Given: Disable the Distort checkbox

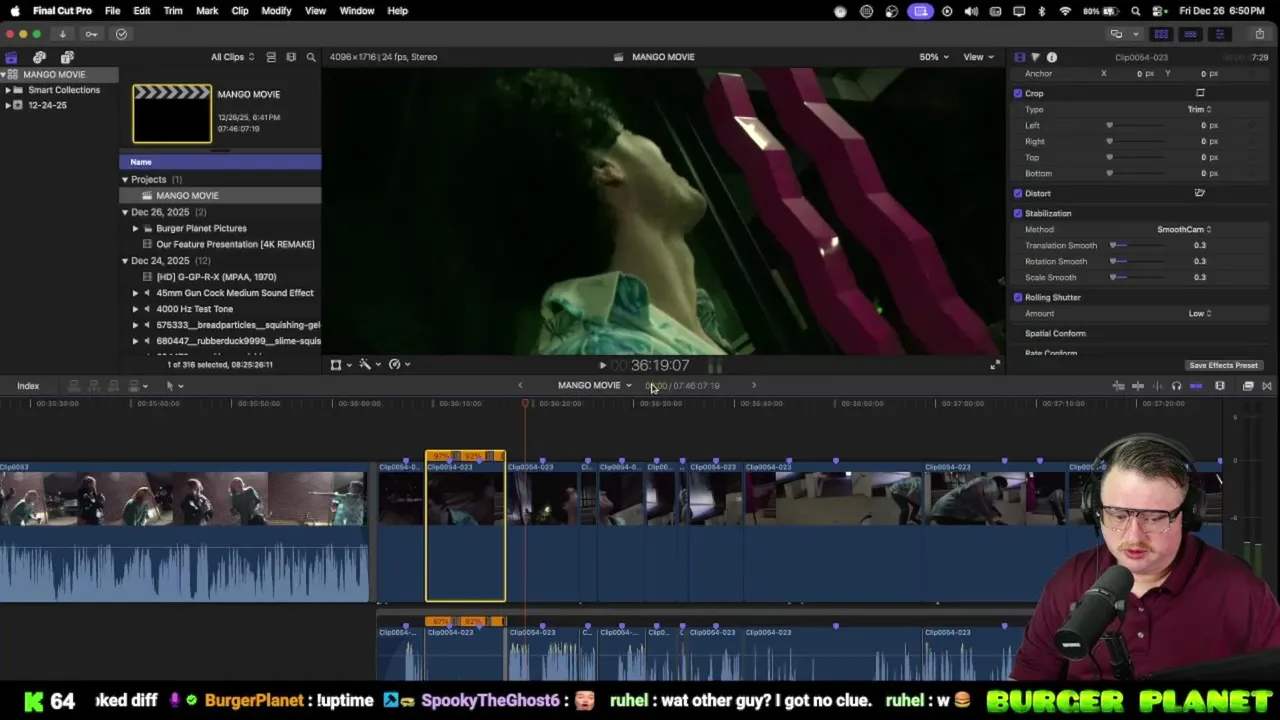Looking at the screenshot, I should tap(1018, 193).
